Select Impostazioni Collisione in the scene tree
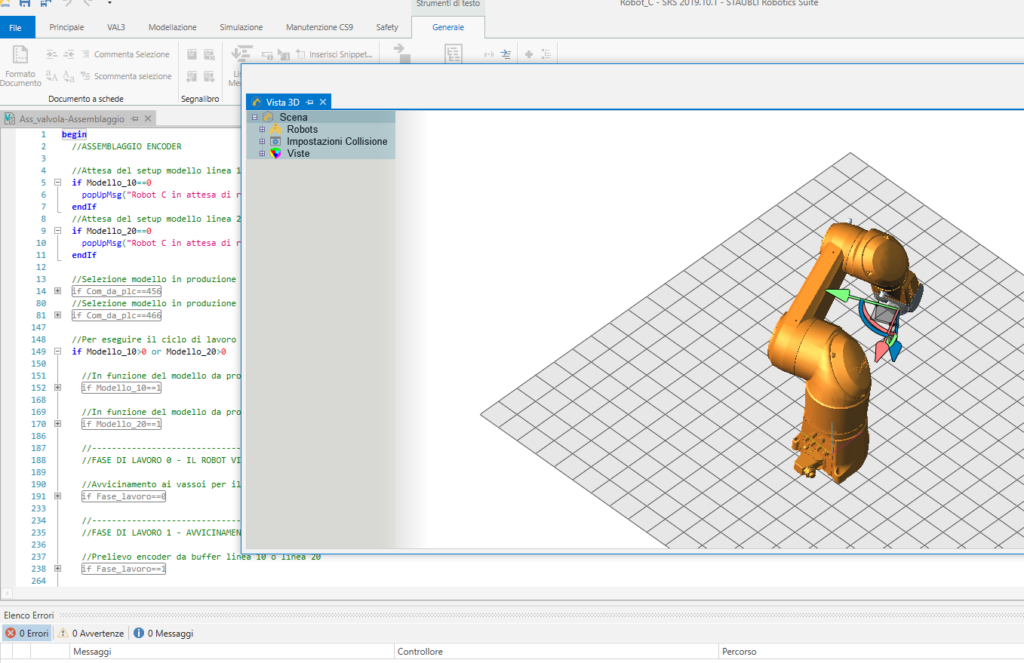This screenshot has height=663, width=1024. 337,142
